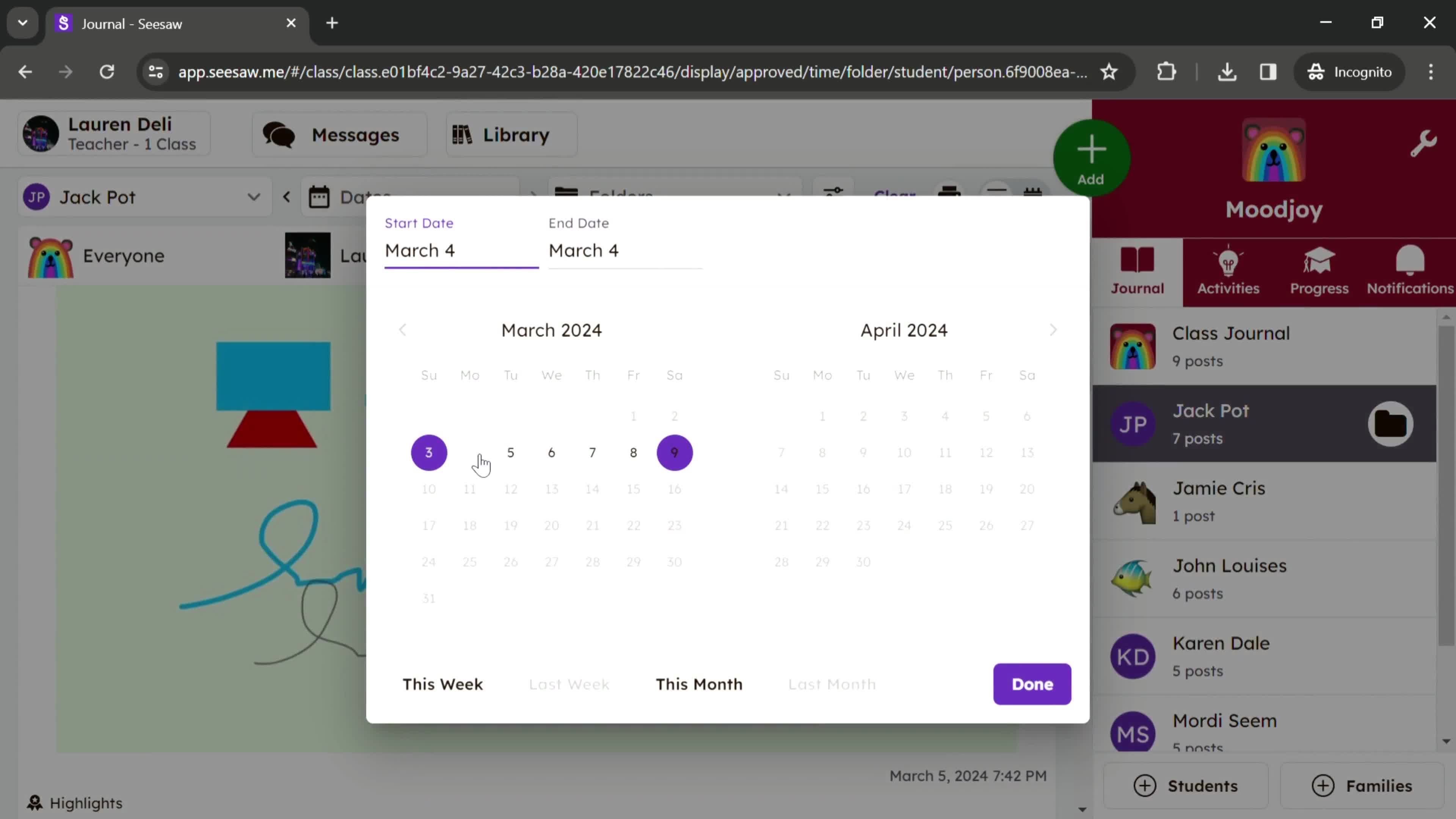Open Chrome downloads icon
The image size is (1456, 819).
point(1227,72)
